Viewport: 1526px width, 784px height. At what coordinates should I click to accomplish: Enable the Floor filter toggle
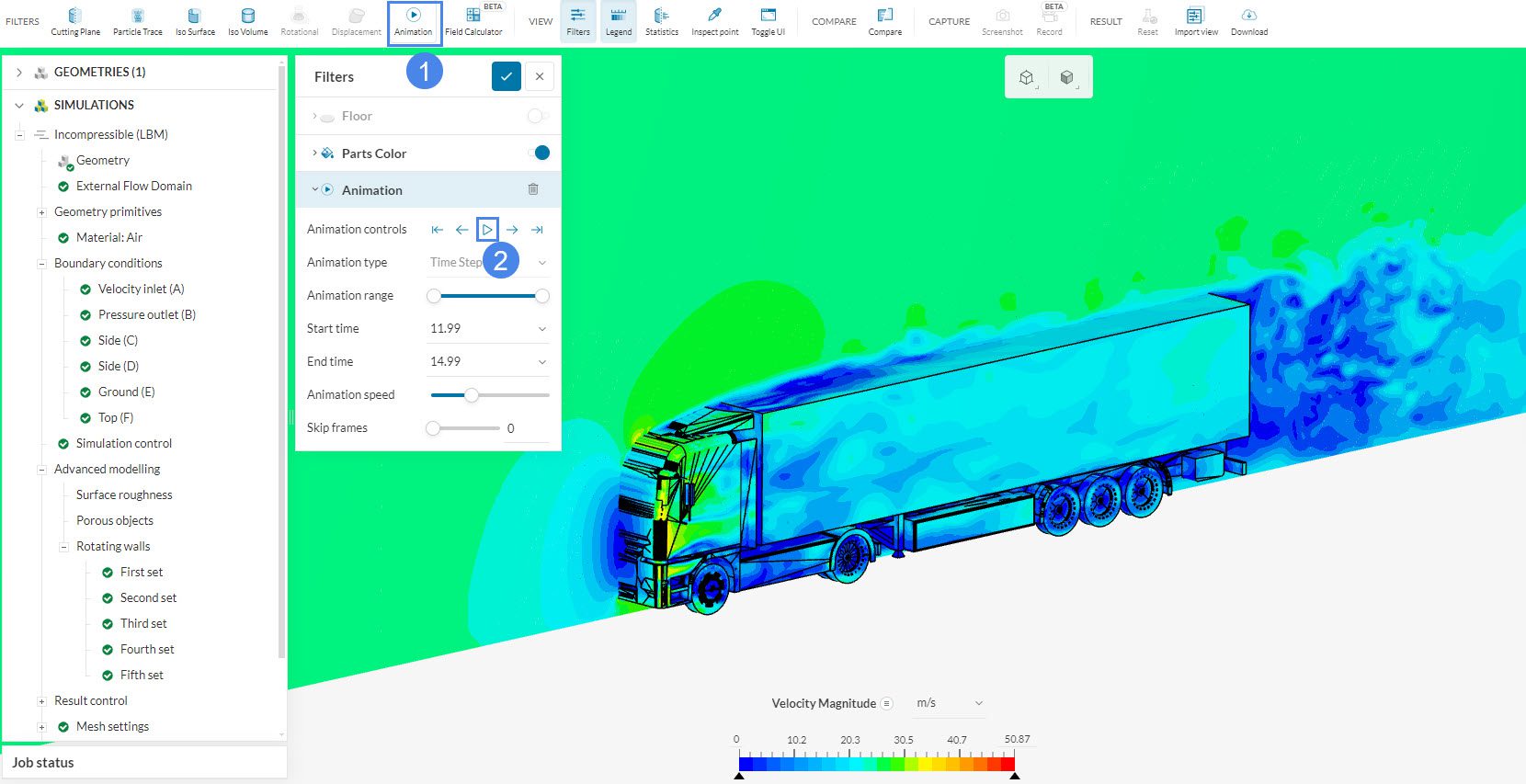(x=538, y=116)
